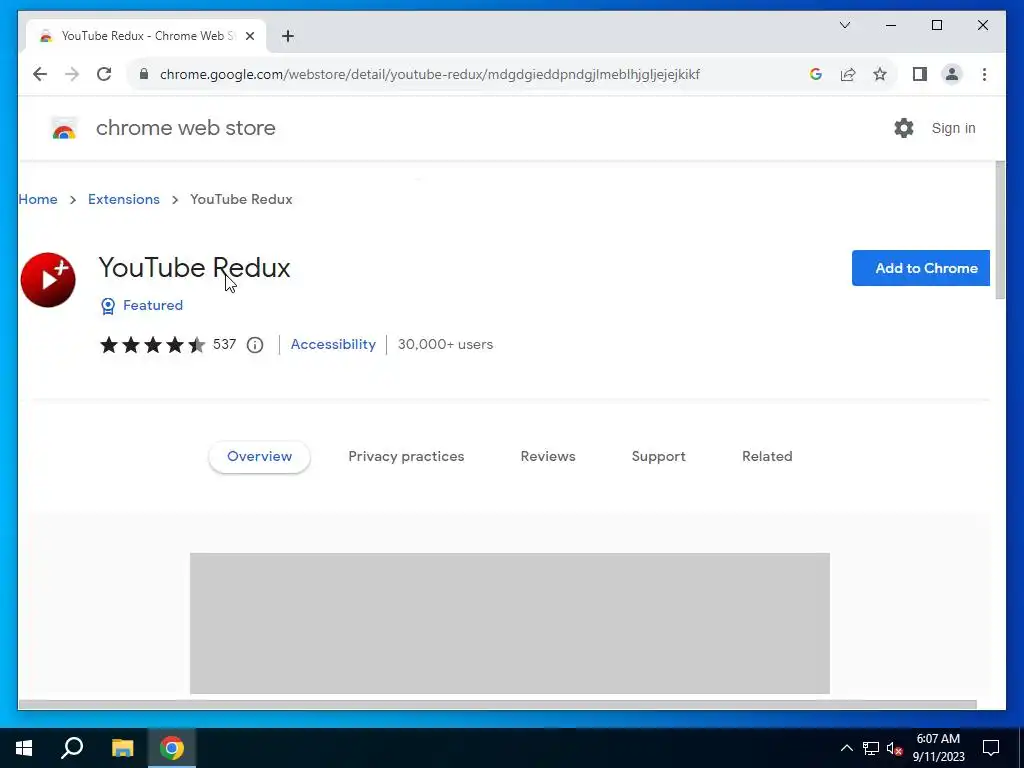Click the vertical page scrollbar
The width and height of the screenshot is (1024, 768).
[1000, 230]
